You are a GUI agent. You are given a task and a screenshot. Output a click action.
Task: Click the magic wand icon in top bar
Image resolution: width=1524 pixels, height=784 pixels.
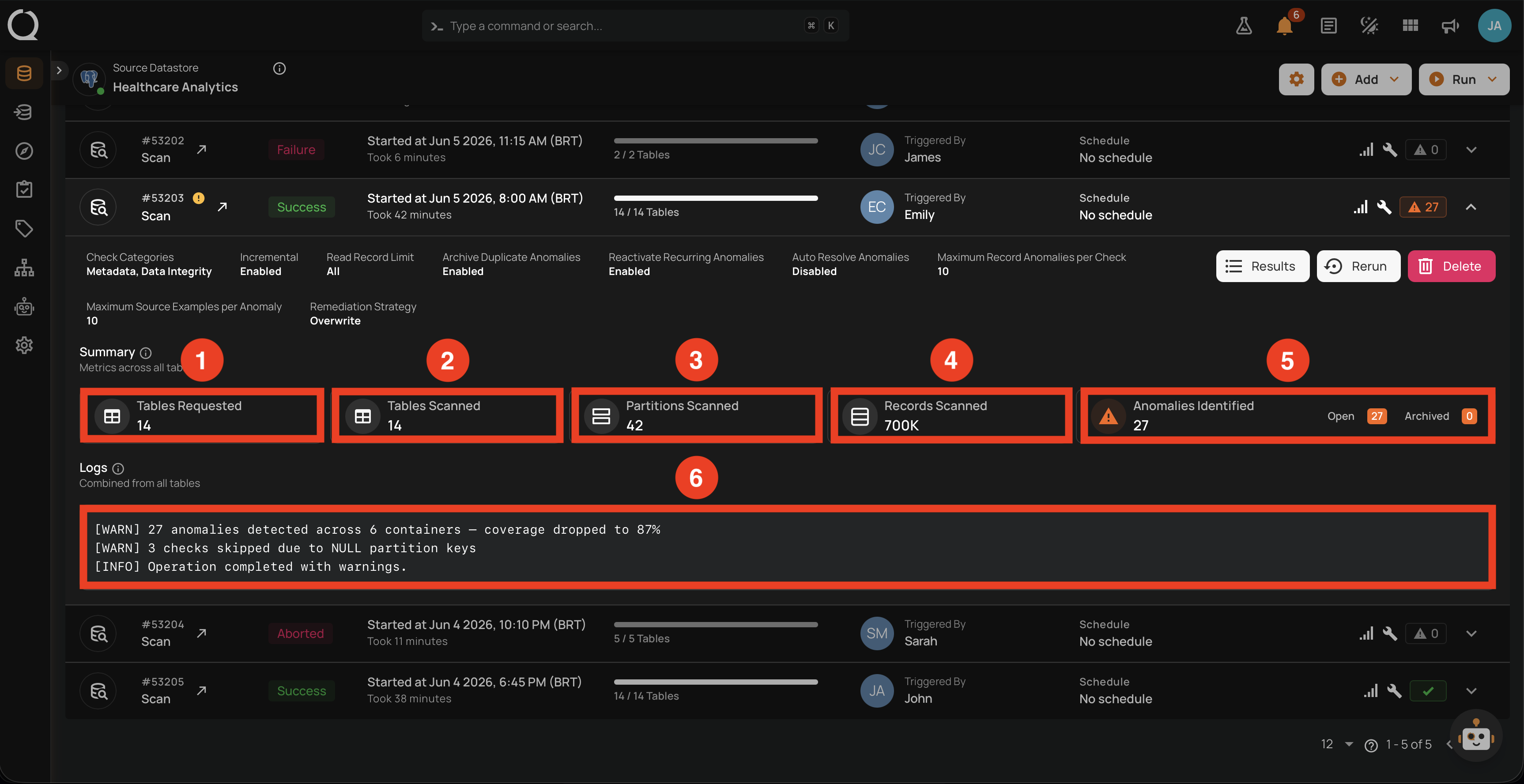[x=1369, y=26]
